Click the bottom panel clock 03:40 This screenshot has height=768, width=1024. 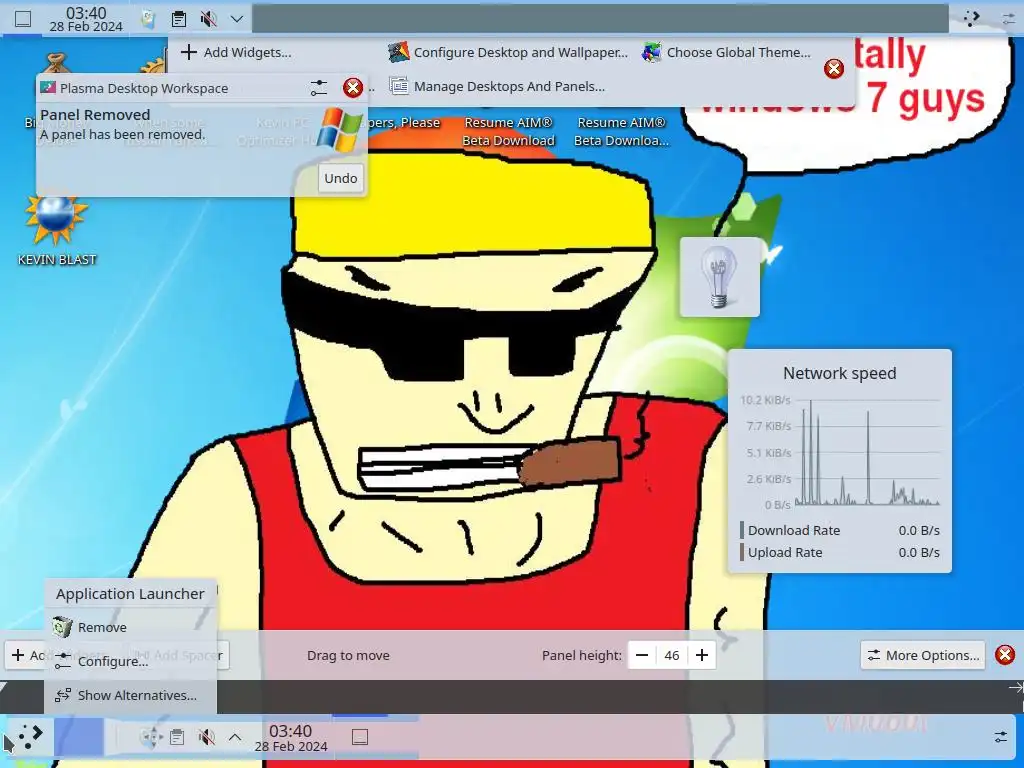[x=291, y=737]
